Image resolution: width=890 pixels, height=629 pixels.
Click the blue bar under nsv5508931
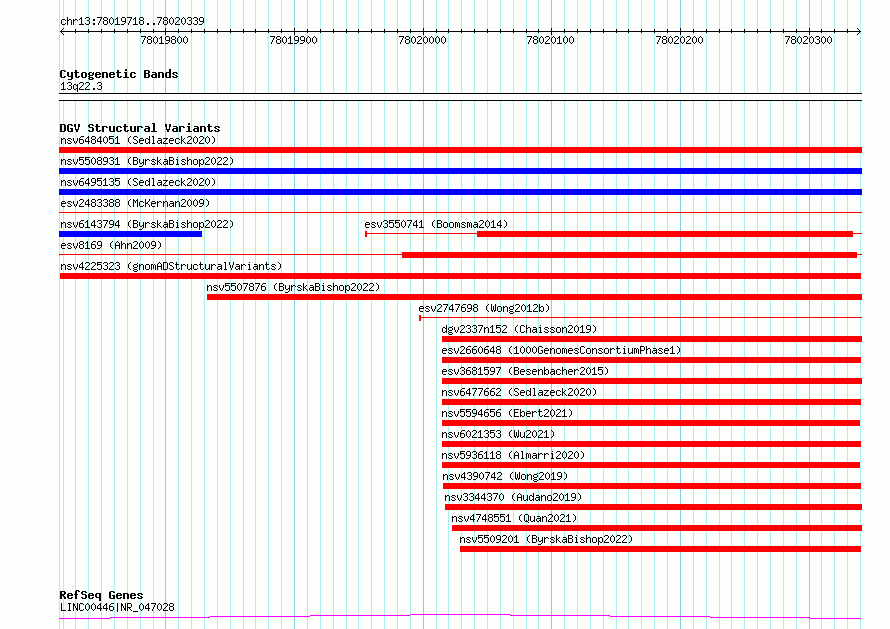point(460,171)
